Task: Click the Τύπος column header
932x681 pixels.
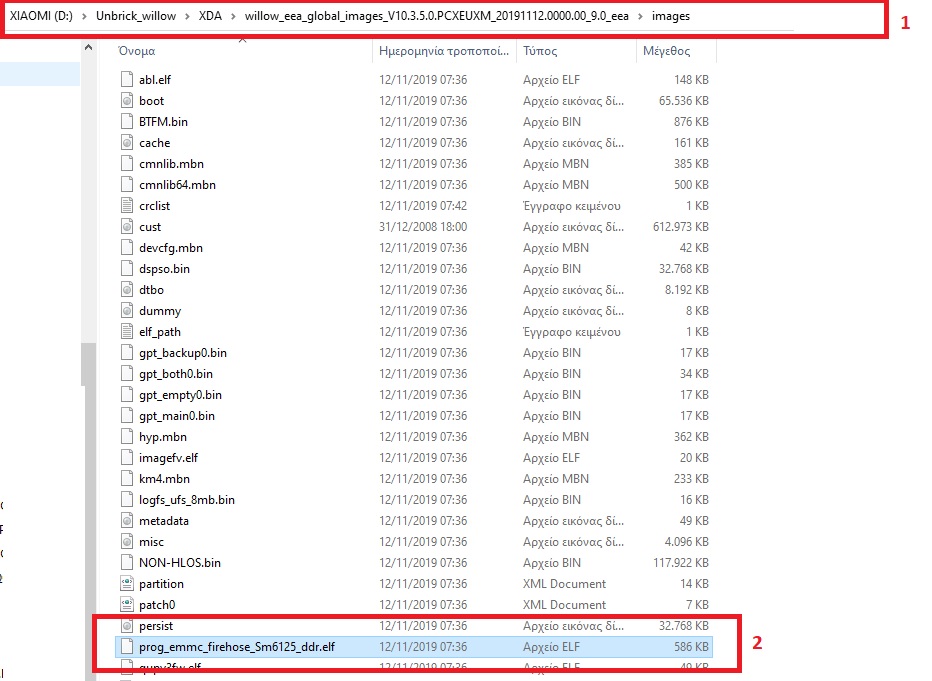Action: (x=540, y=51)
